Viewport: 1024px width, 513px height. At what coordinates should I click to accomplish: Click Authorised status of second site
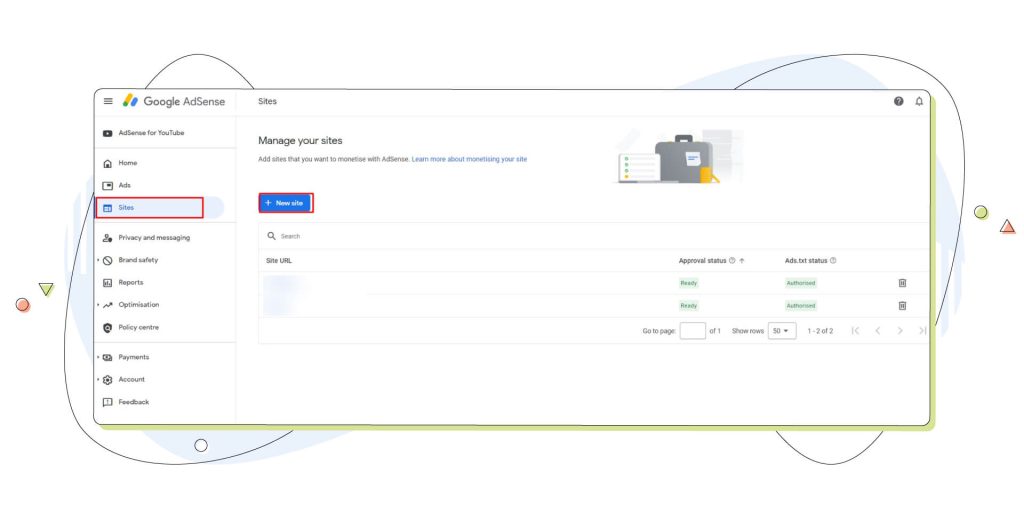[x=801, y=305]
